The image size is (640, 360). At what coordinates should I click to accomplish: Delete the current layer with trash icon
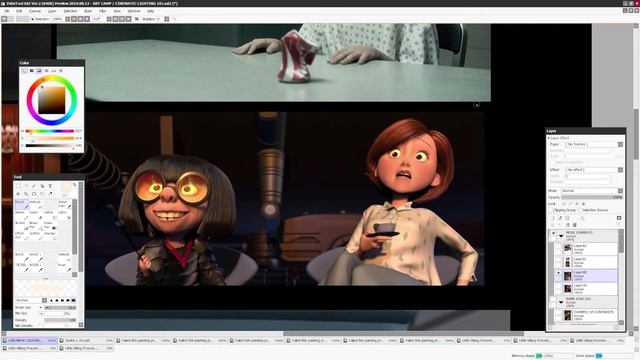coord(575,225)
